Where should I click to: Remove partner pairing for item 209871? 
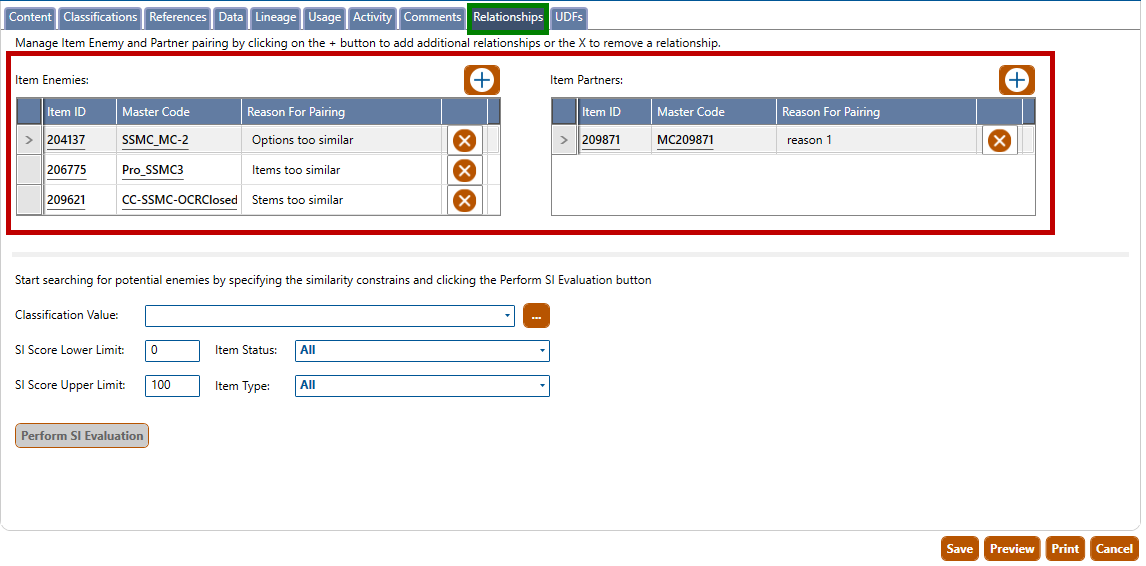click(999, 141)
